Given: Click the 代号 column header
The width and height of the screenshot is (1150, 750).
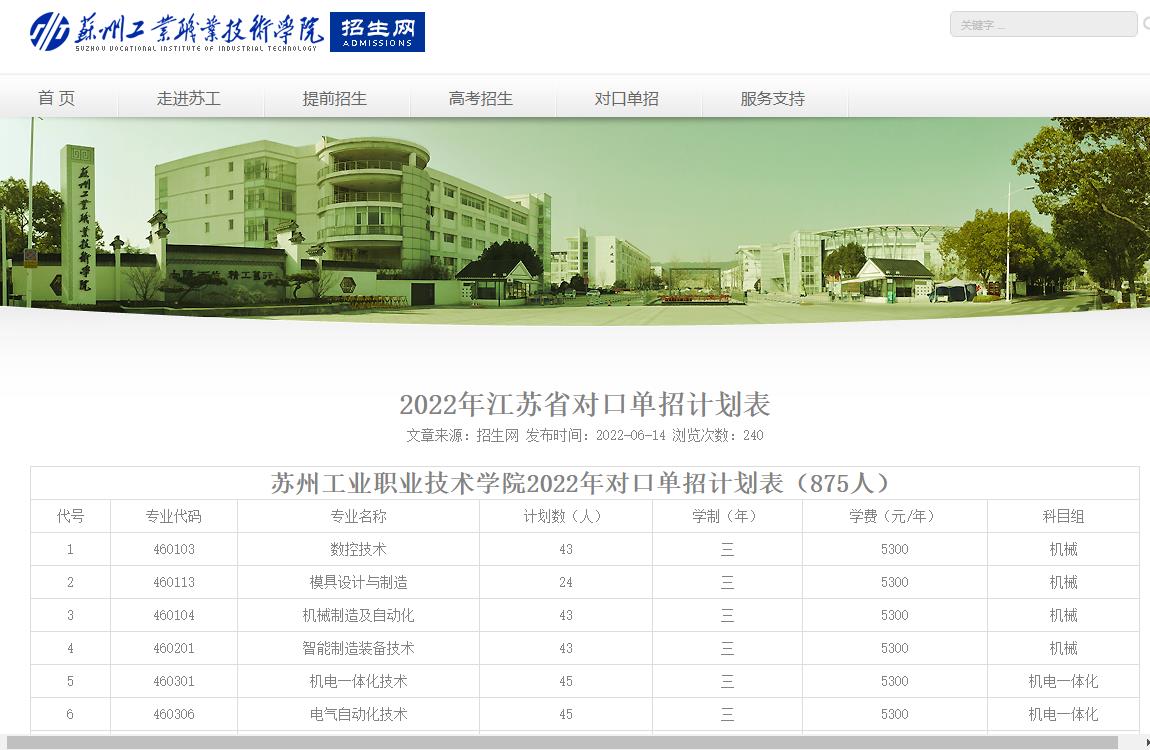Looking at the screenshot, I should tap(70, 516).
